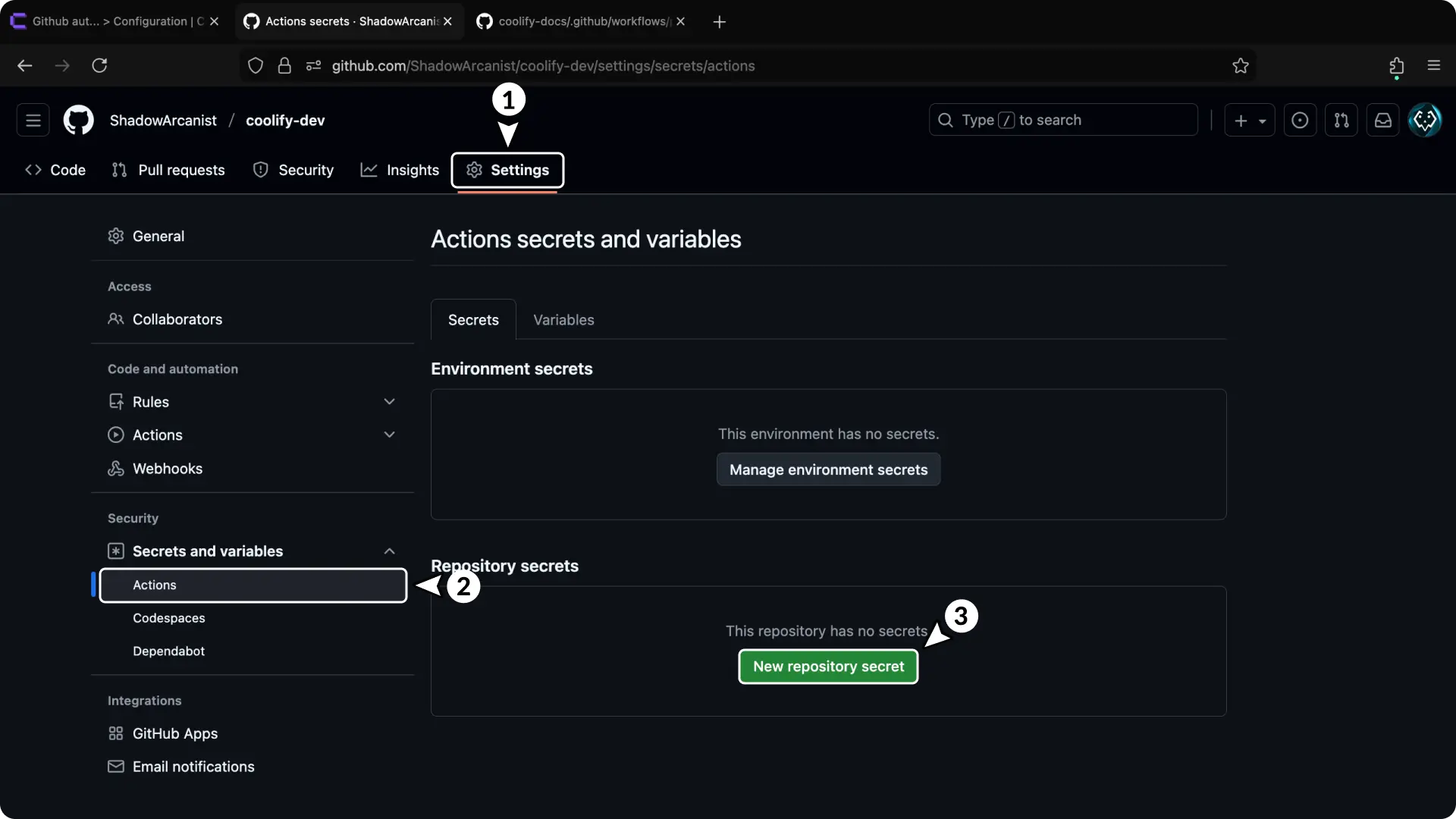Click New repository secret button
Viewport: 1456px width, 819px height.
828,667
